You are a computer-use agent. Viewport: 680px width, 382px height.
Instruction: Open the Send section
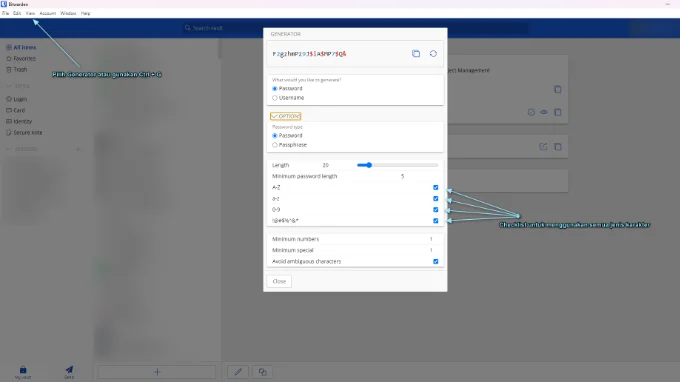point(69,372)
